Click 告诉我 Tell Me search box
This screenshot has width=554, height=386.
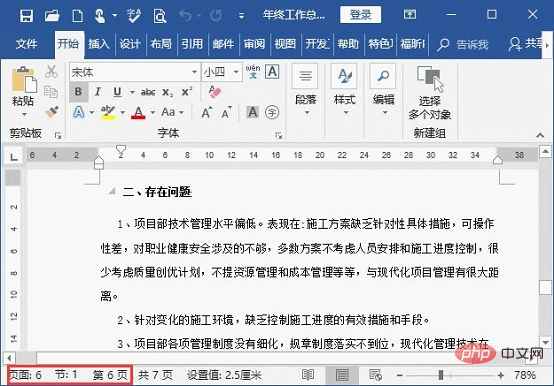pos(464,44)
